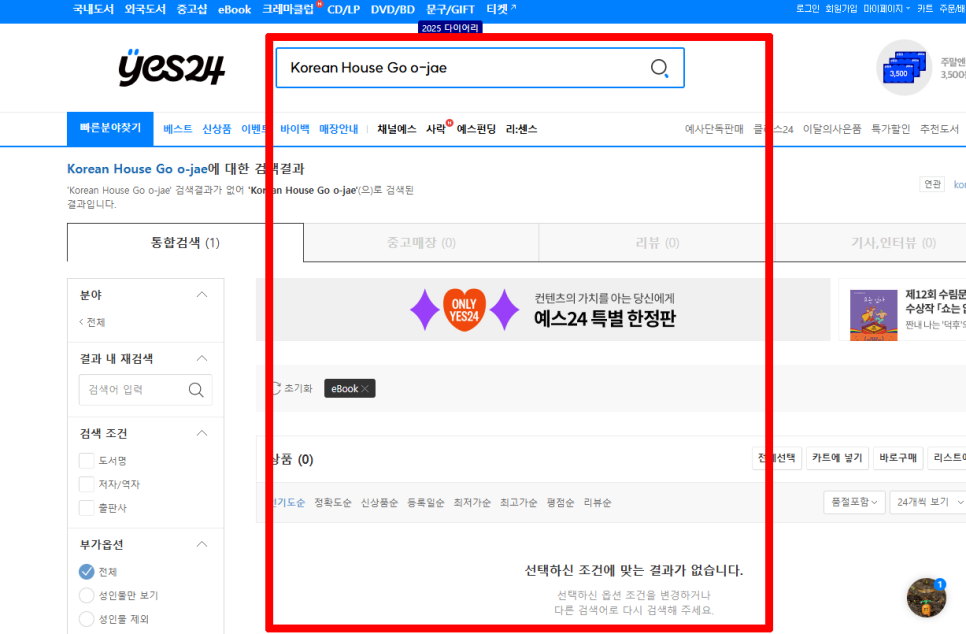Open the 예사단독판매 link

click(714, 129)
